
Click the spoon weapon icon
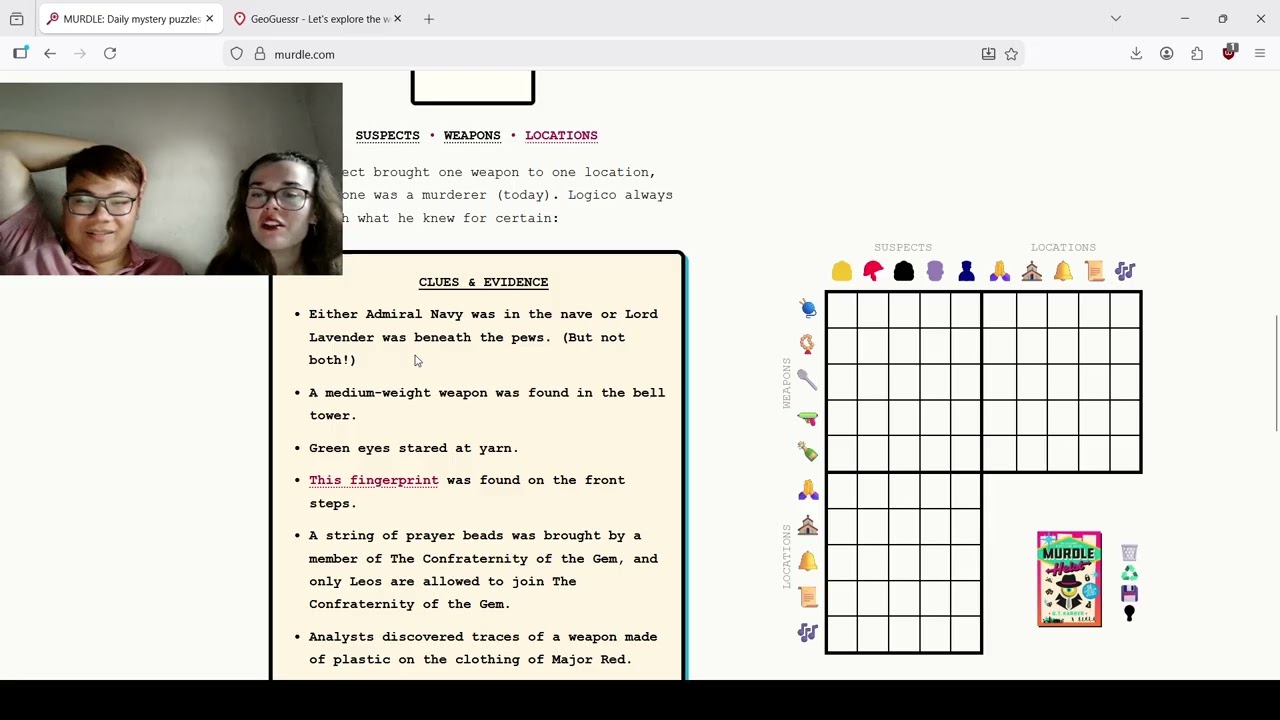[x=808, y=380]
